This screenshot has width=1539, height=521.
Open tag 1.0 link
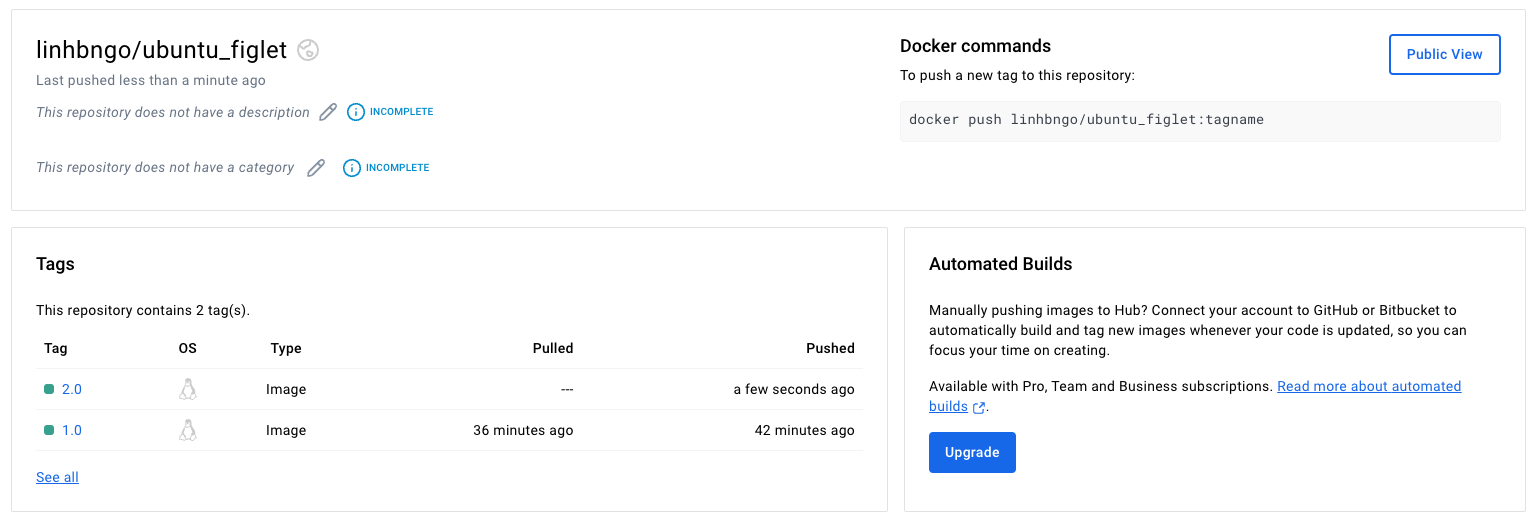pos(72,430)
